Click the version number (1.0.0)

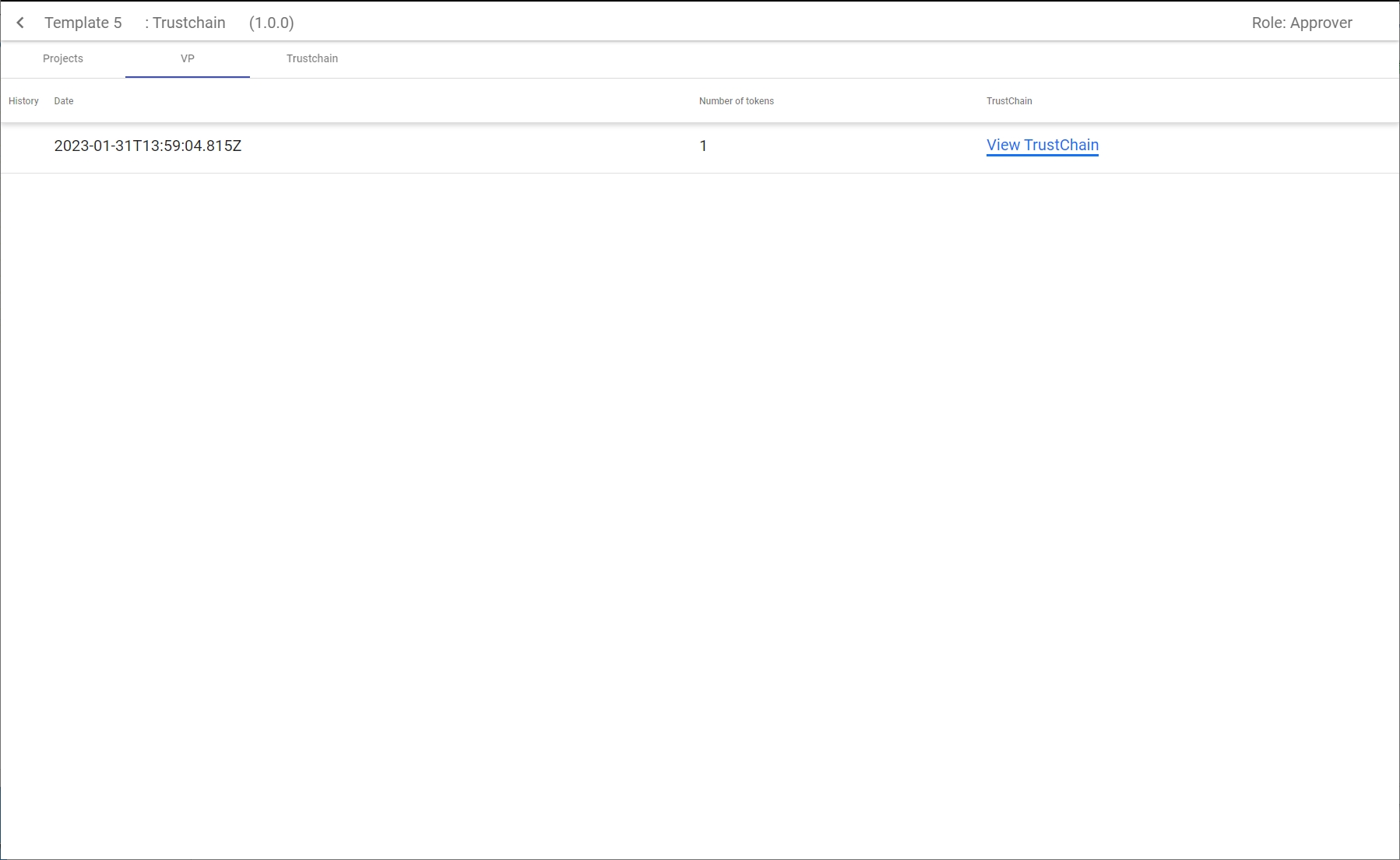272,23
